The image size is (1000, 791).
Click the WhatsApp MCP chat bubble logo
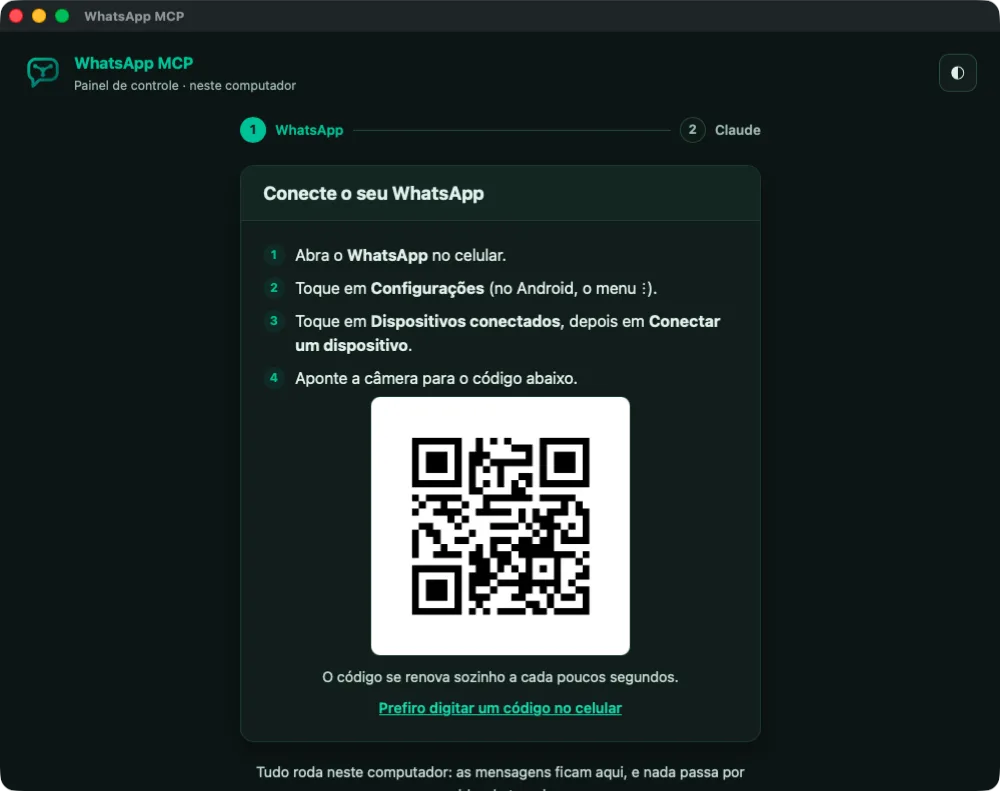point(43,72)
